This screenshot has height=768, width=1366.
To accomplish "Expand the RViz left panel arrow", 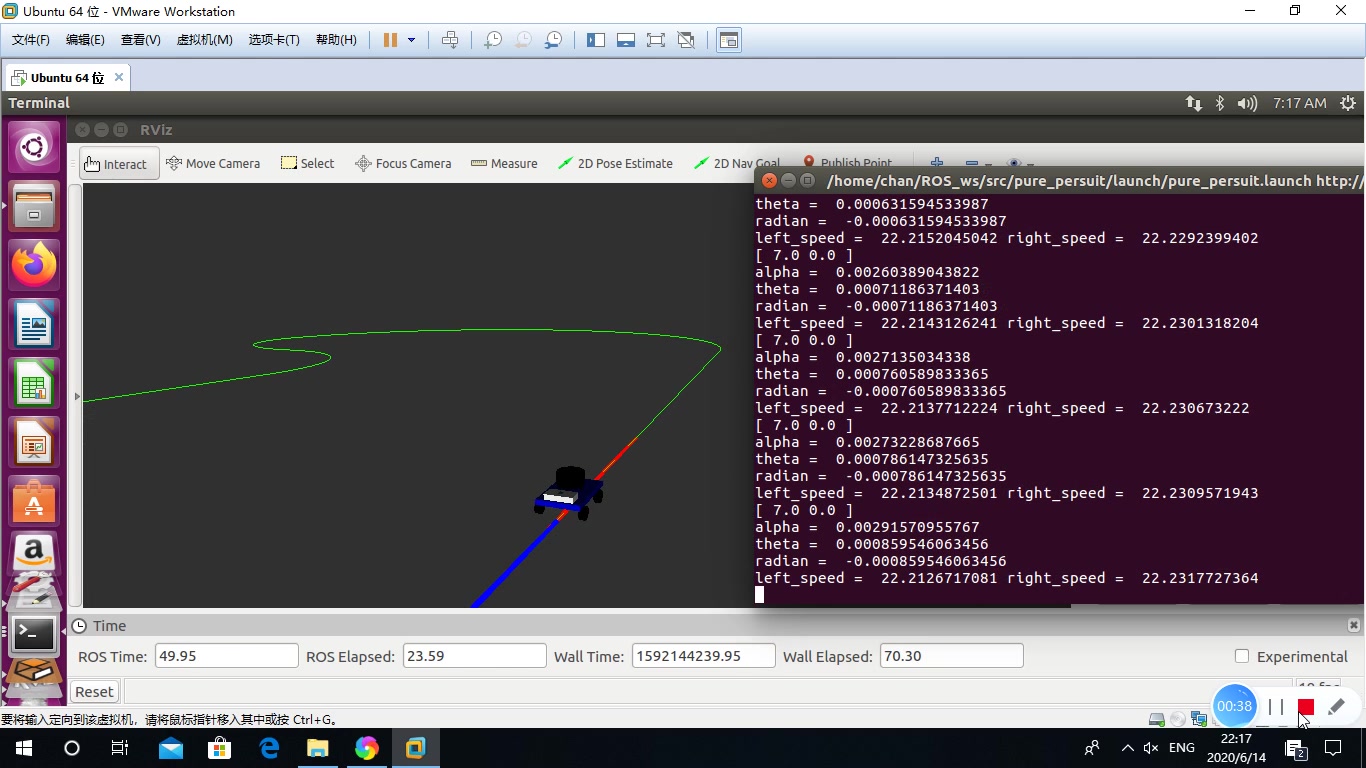I will (77, 396).
